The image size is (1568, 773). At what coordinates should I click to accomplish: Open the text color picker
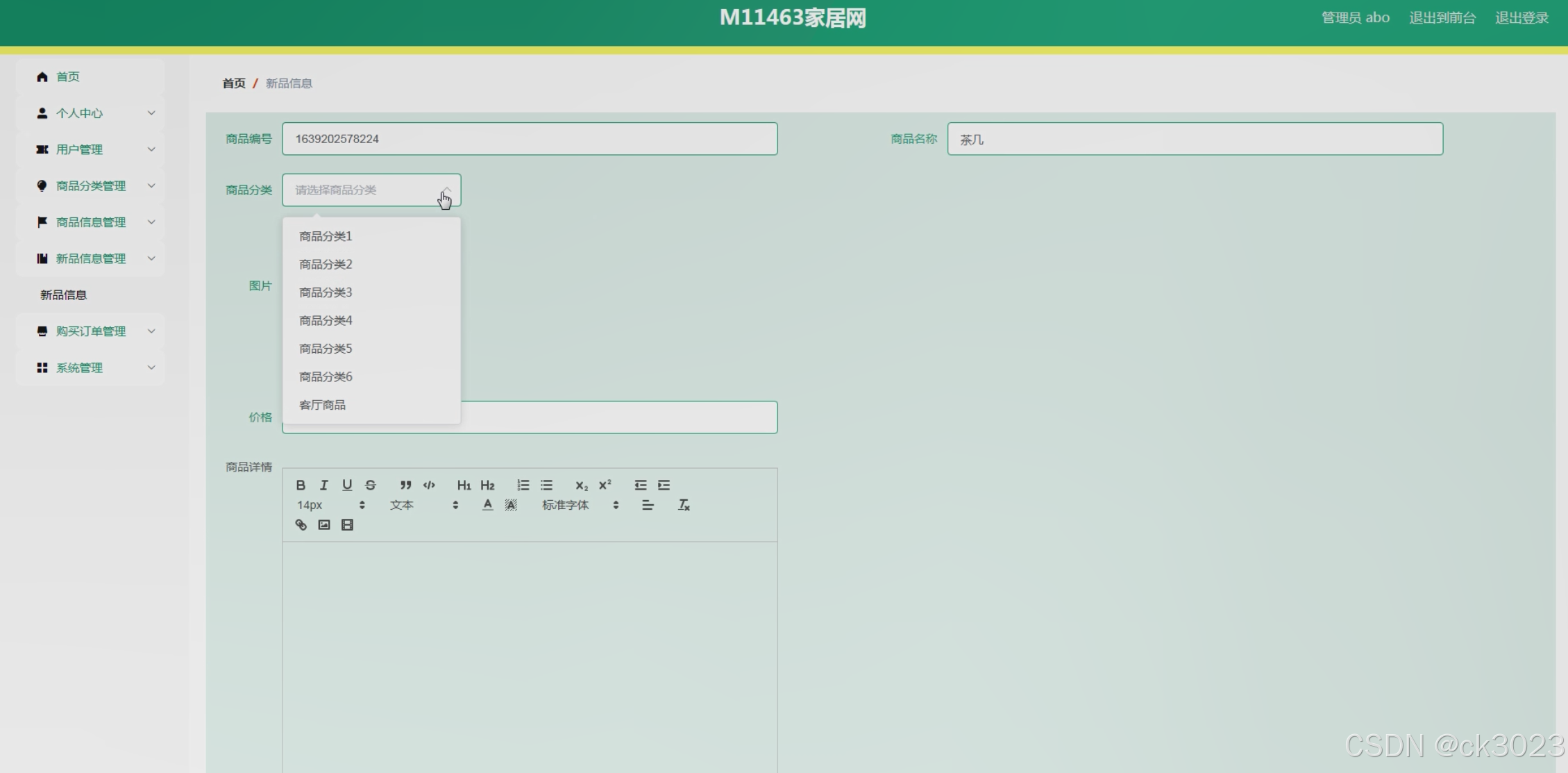487,505
